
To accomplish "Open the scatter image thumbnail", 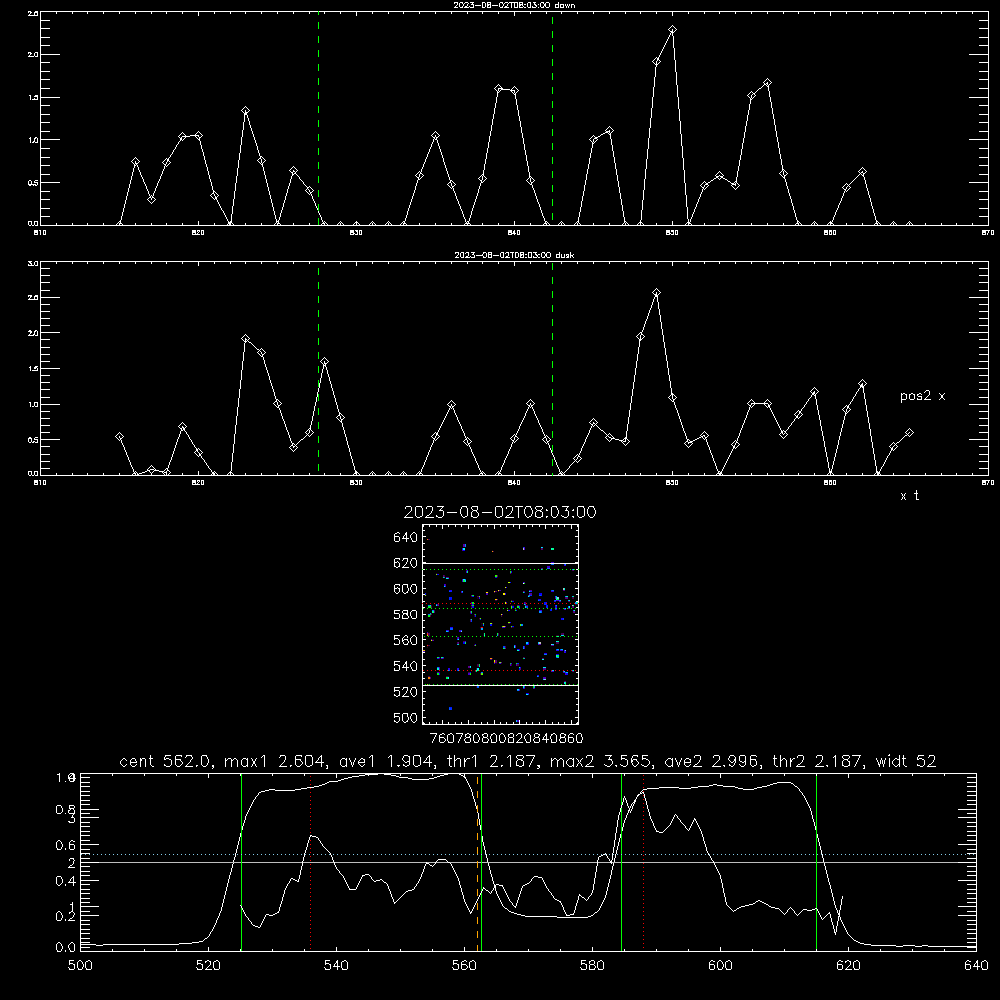I will point(500,624).
